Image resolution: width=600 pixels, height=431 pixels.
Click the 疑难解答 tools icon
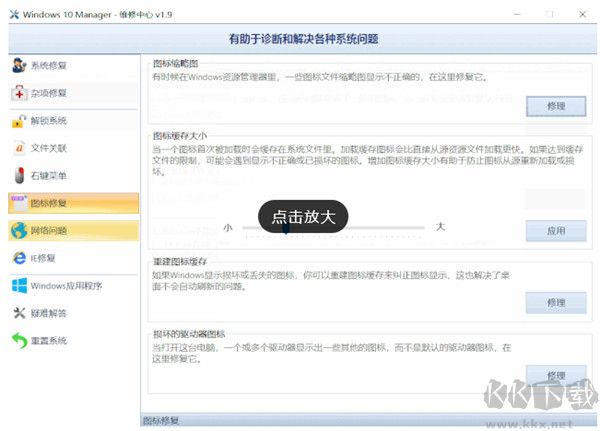19,313
